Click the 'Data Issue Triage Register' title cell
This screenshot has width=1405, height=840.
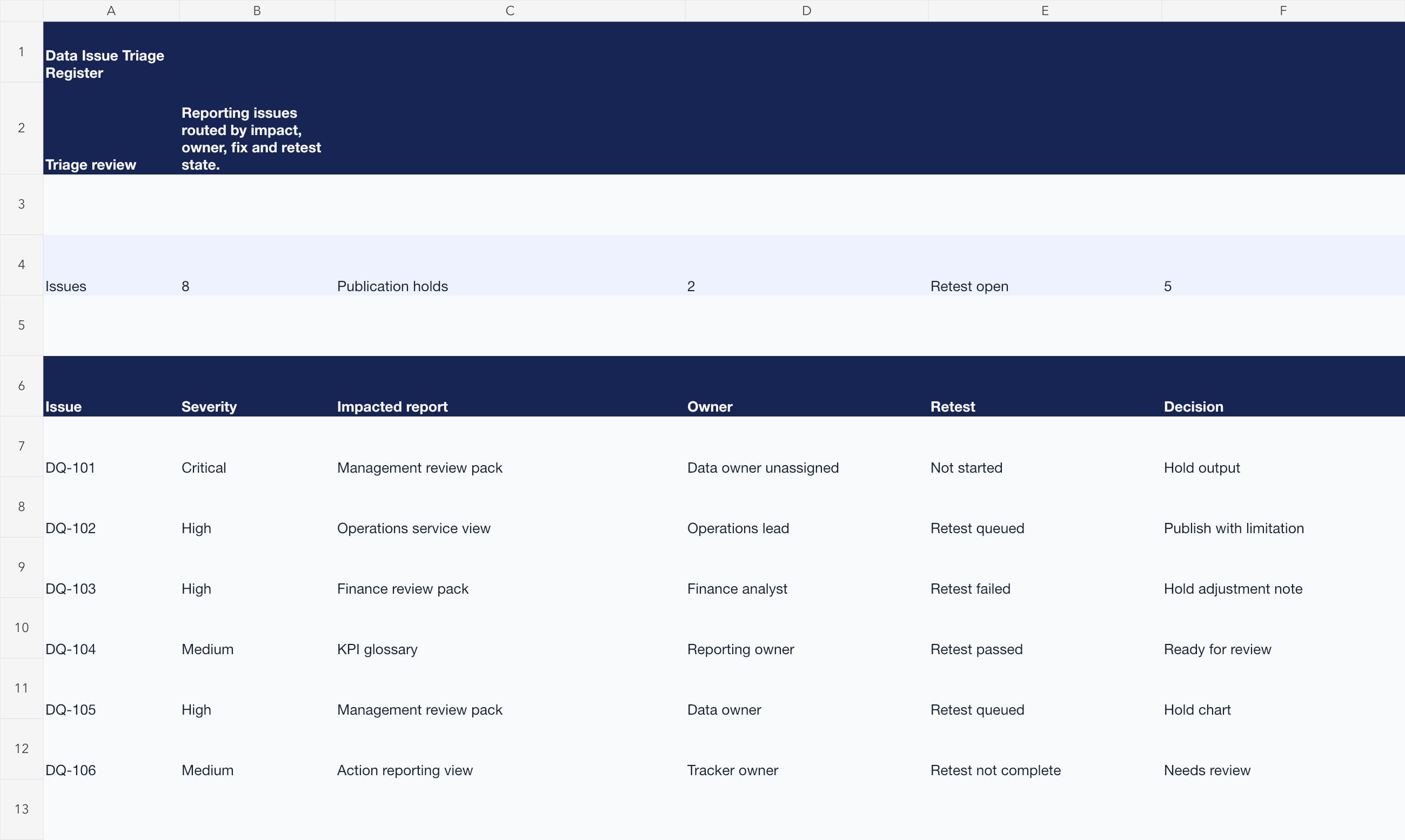click(111, 52)
